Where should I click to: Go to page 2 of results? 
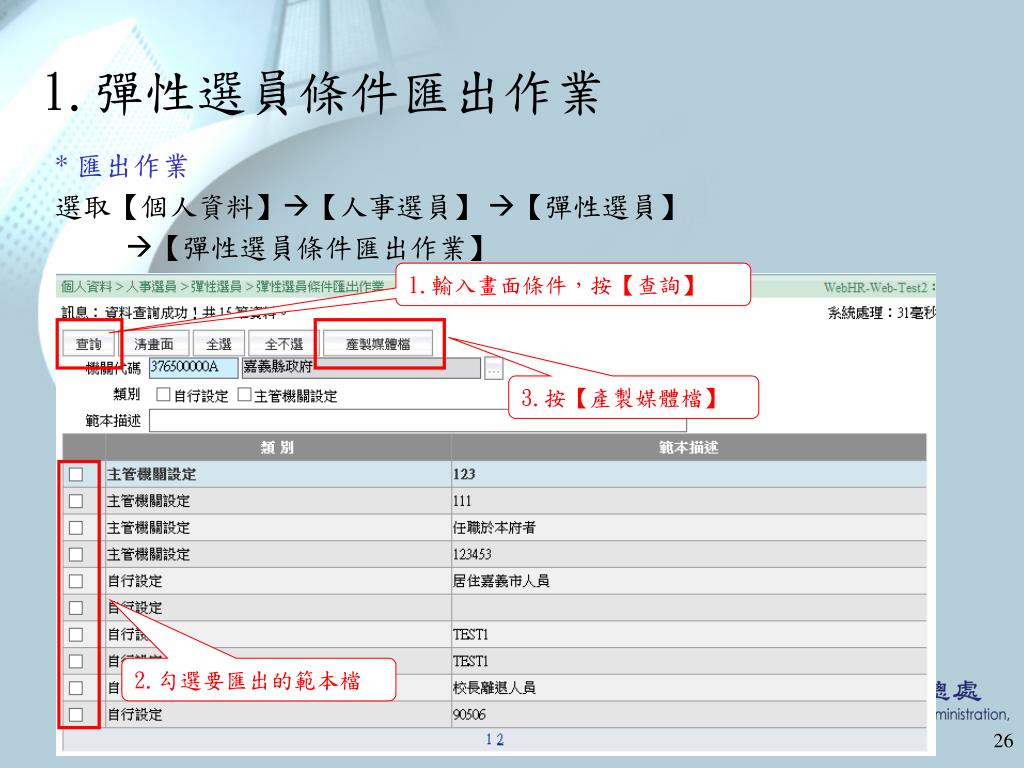(500, 739)
